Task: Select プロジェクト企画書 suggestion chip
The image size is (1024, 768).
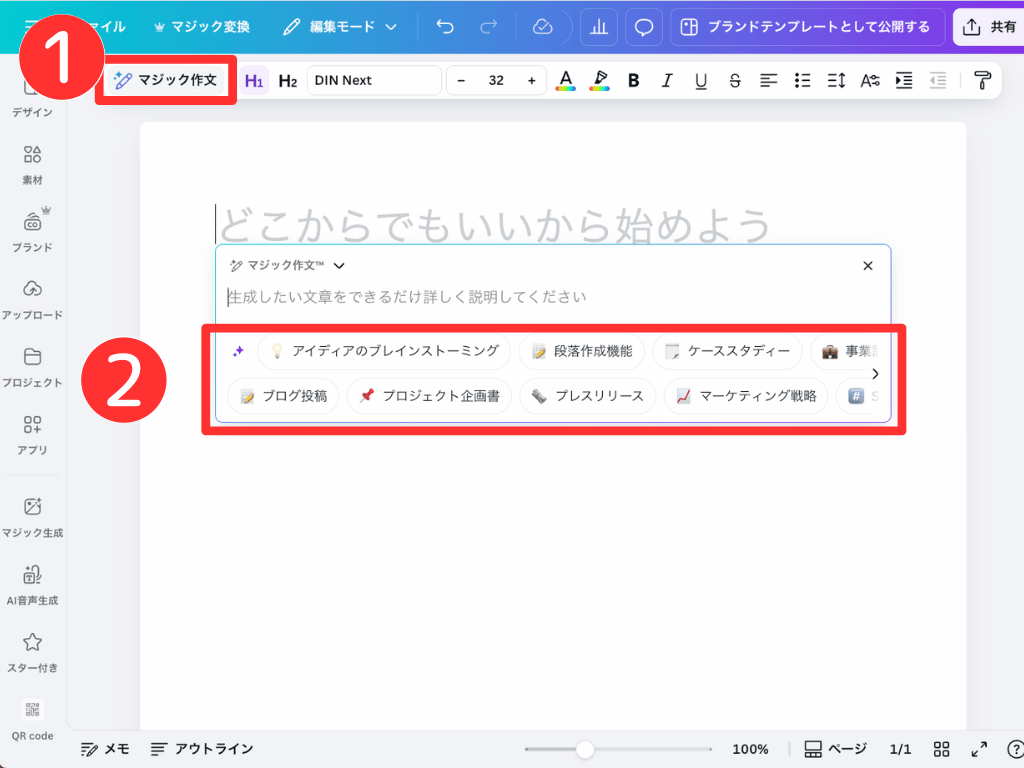Action: (x=429, y=396)
